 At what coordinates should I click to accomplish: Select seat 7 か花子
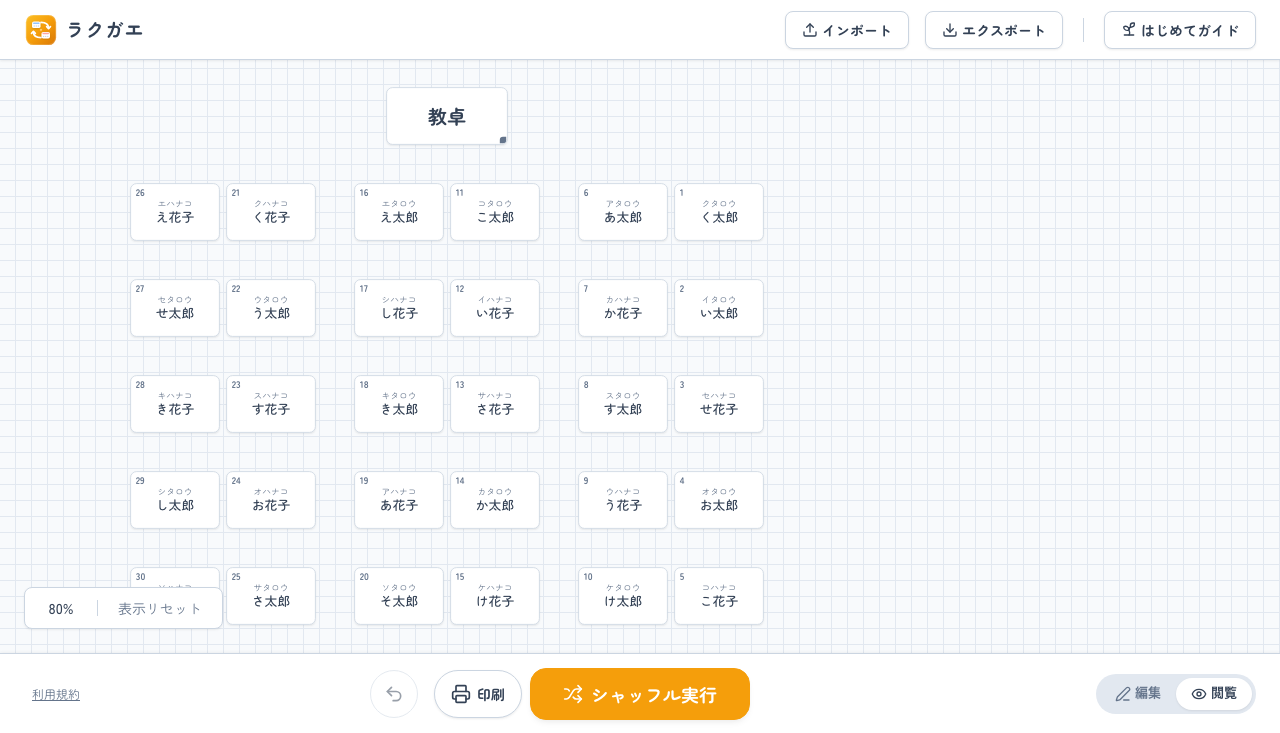tap(623, 308)
